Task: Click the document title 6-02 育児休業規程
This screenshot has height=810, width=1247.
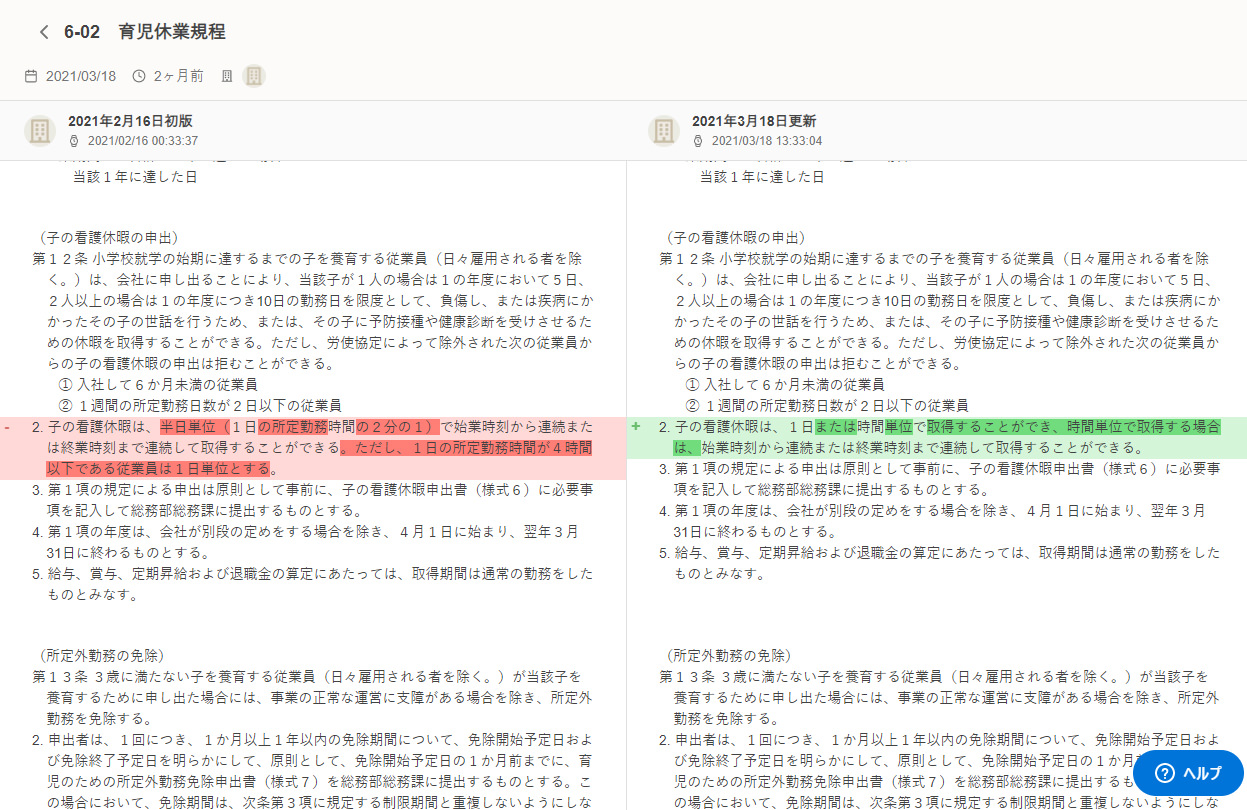Action: pos(146,32)
